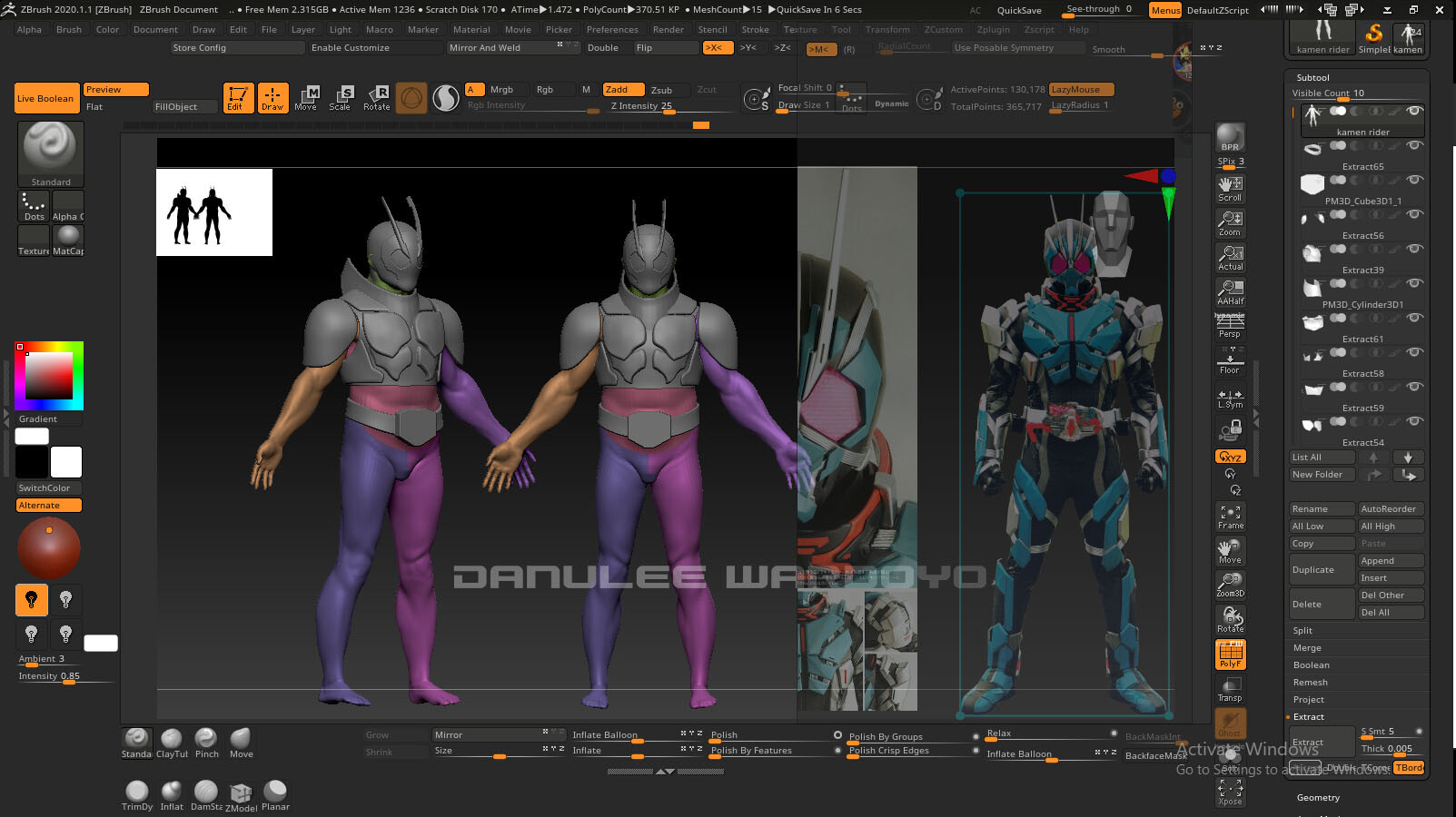
Task: Select the Standard brush
Action: pyautogui.click(x=50, y=153)
